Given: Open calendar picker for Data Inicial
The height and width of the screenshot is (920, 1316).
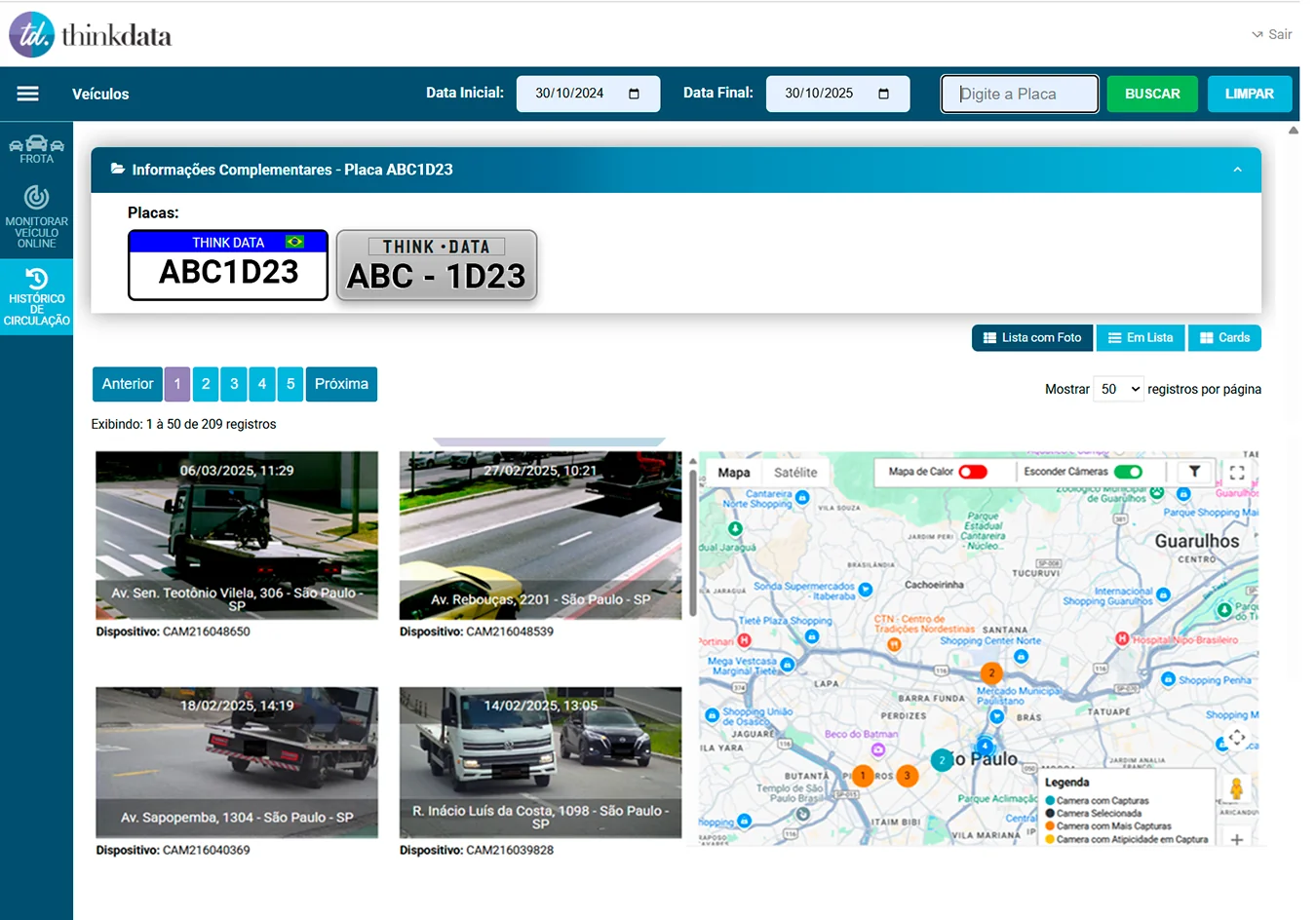Looking at the screenshot, I should pos(634,94).
